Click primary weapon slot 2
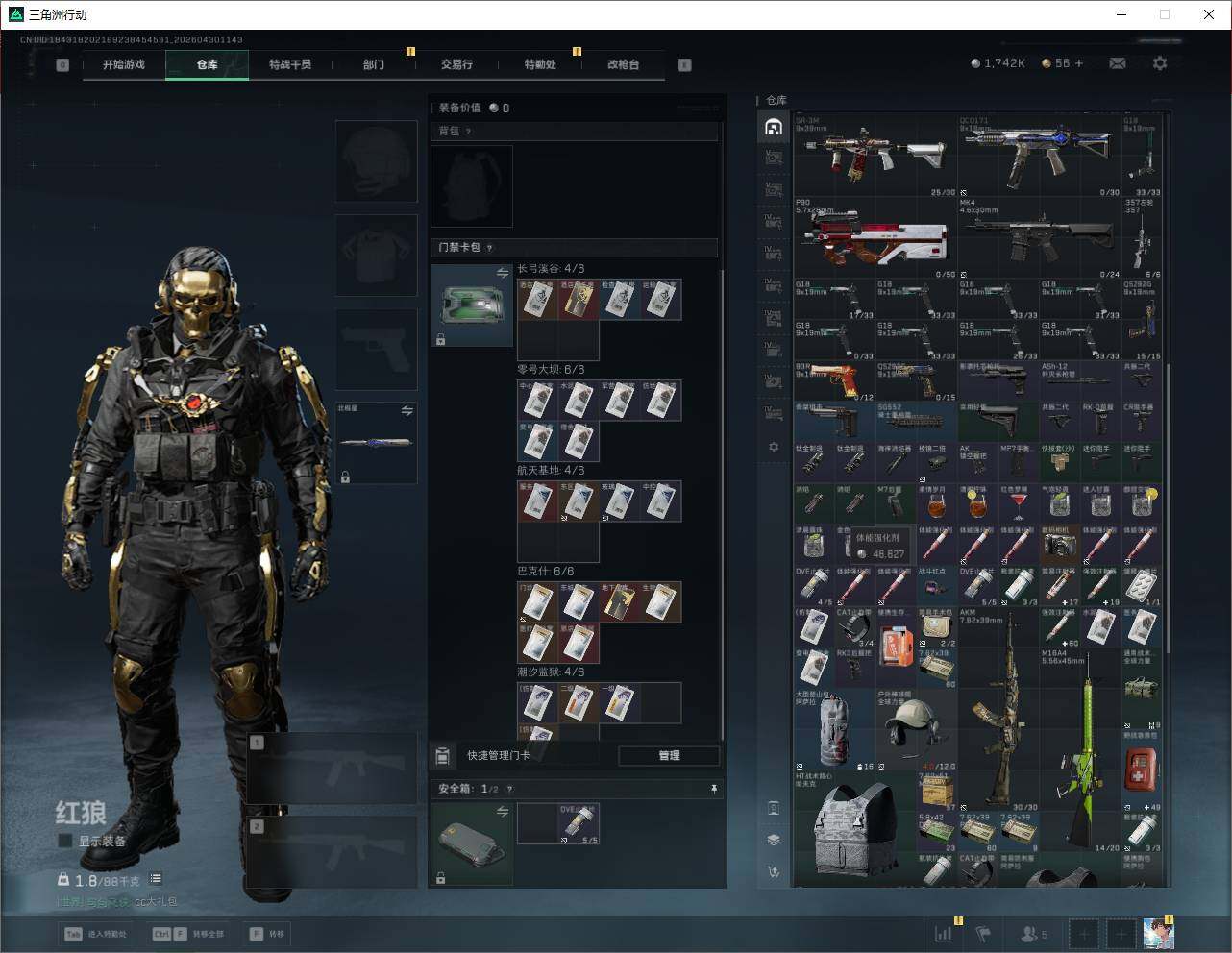1232x953 pixels. coord(333,852)
